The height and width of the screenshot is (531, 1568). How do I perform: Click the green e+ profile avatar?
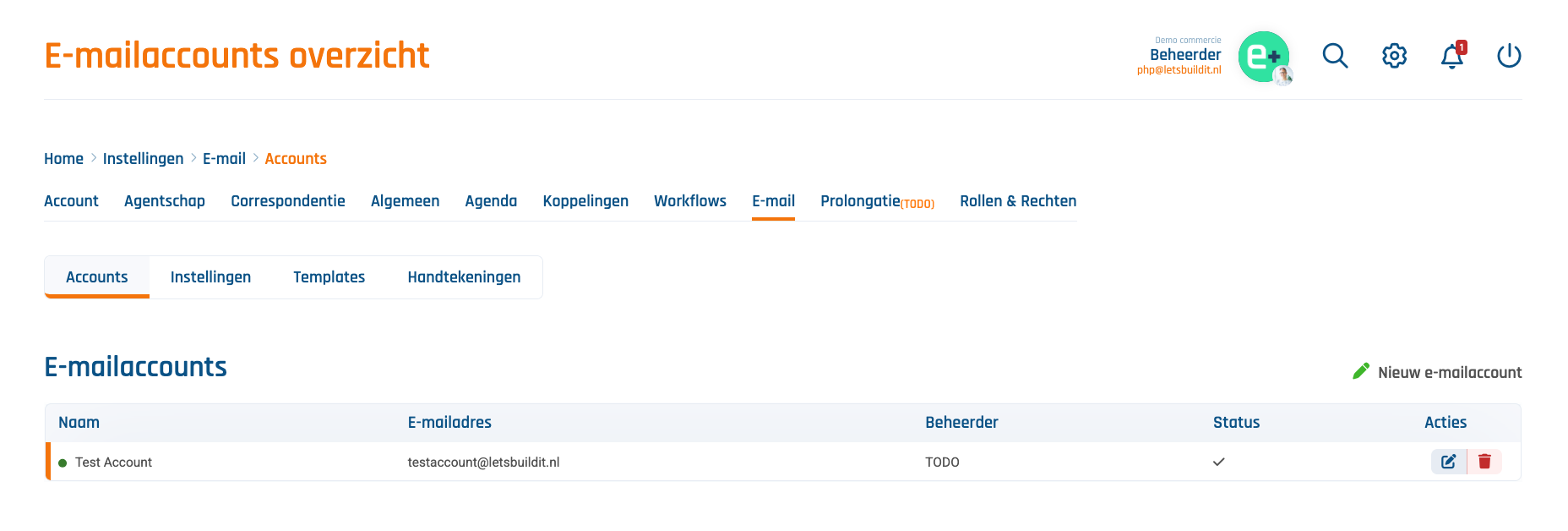pos(1264,57)
